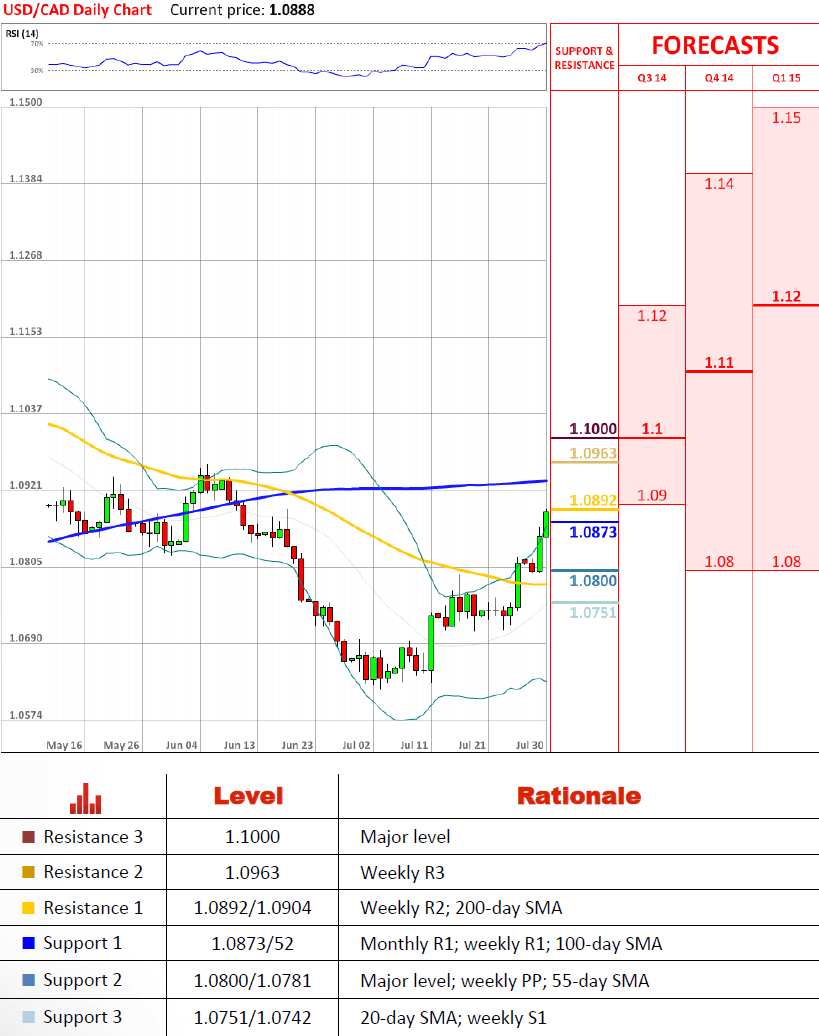Click the Support 1 blue swatch
Image resolution: width=819 pixels, height=1036 pixels.
28,944
